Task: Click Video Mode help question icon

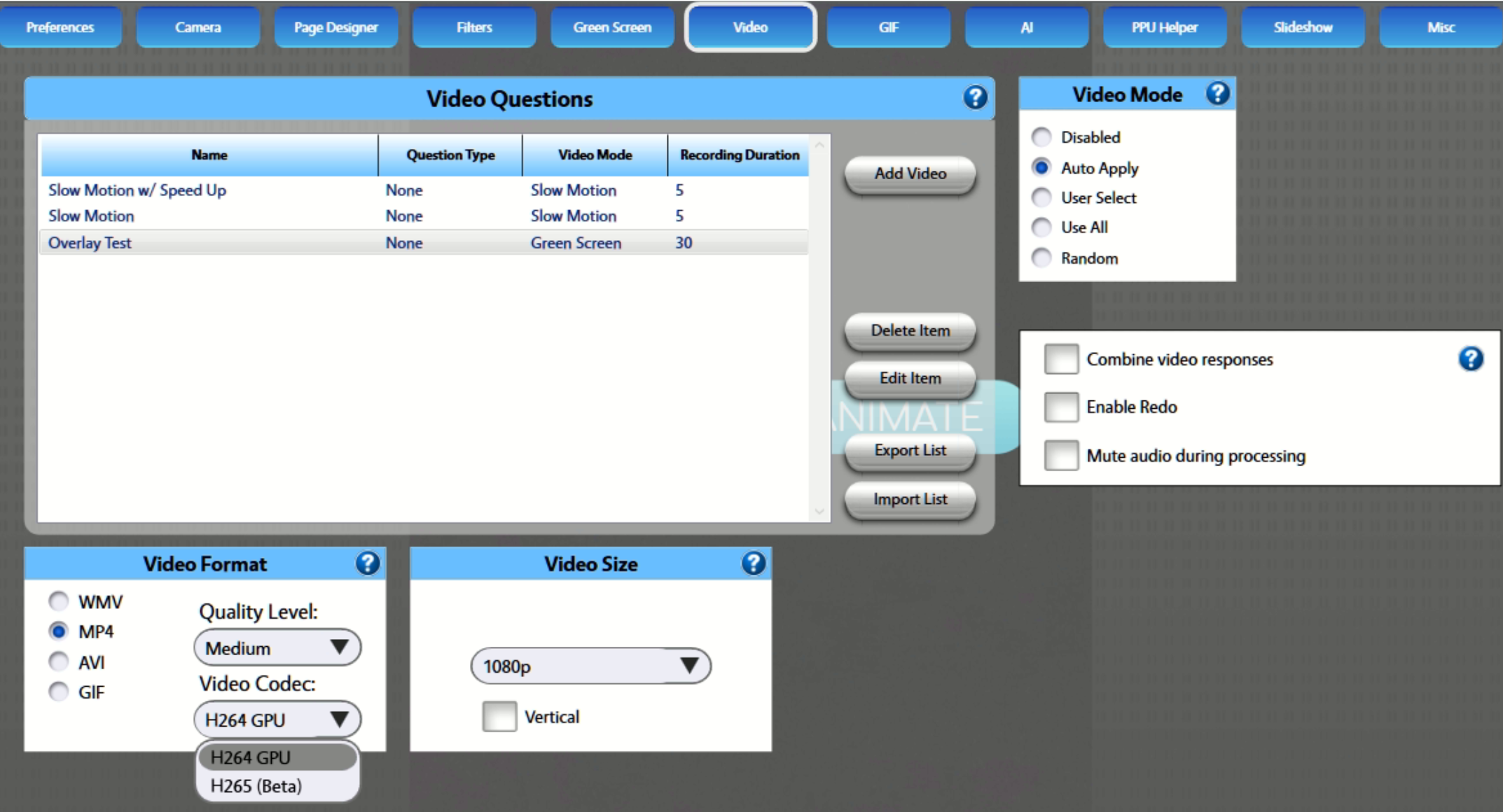Action: [1217, 93]
